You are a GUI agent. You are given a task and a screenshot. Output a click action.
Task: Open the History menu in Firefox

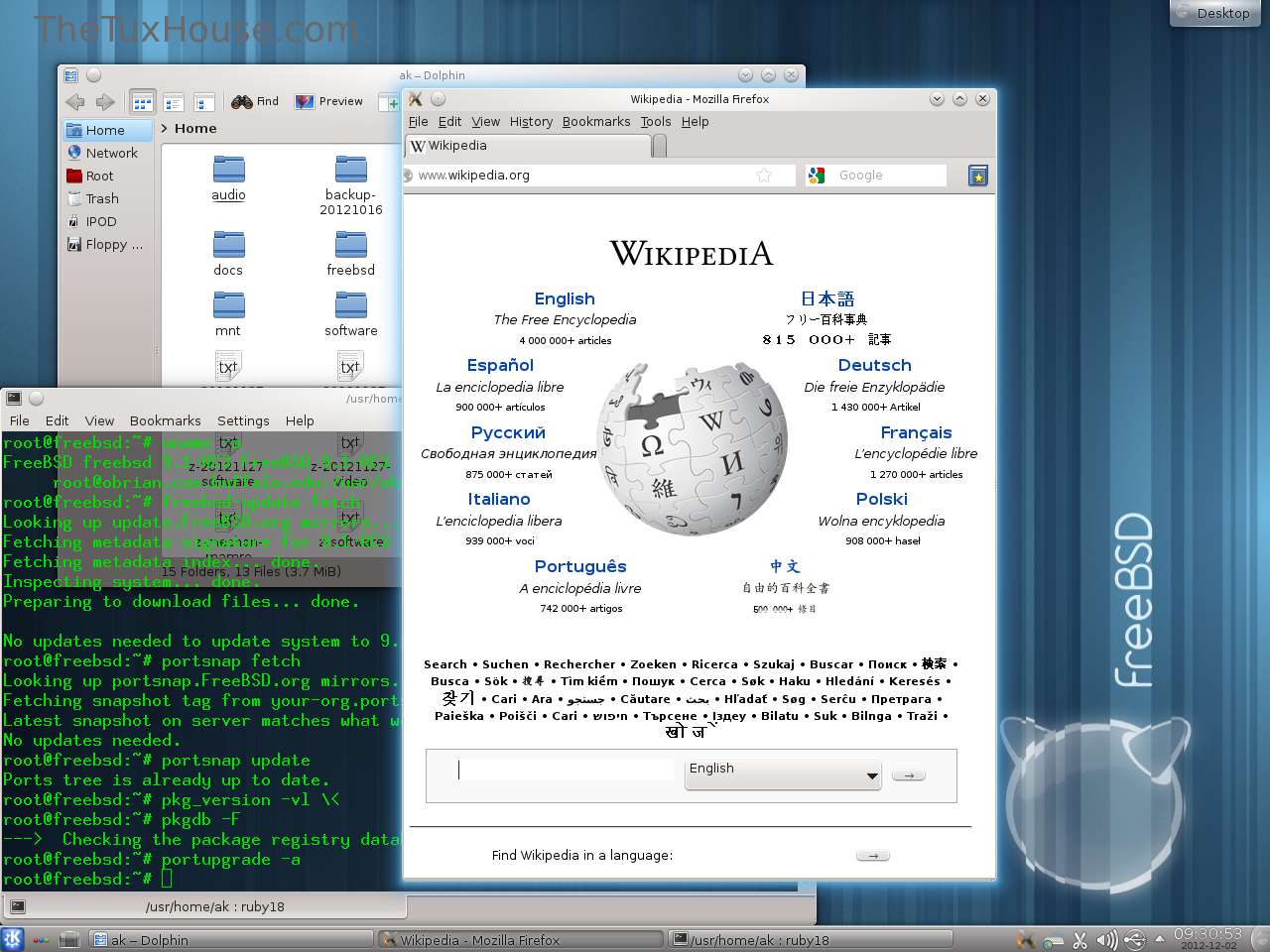(x=531, y=122)
